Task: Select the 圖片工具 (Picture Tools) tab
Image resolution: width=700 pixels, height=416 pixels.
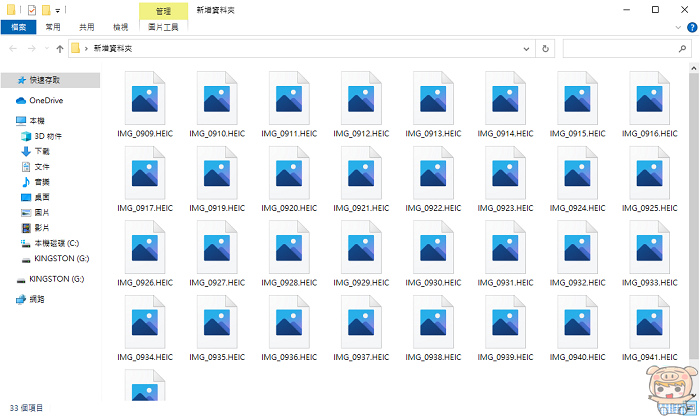Action: pyautogui.click(x=163, y=27)
